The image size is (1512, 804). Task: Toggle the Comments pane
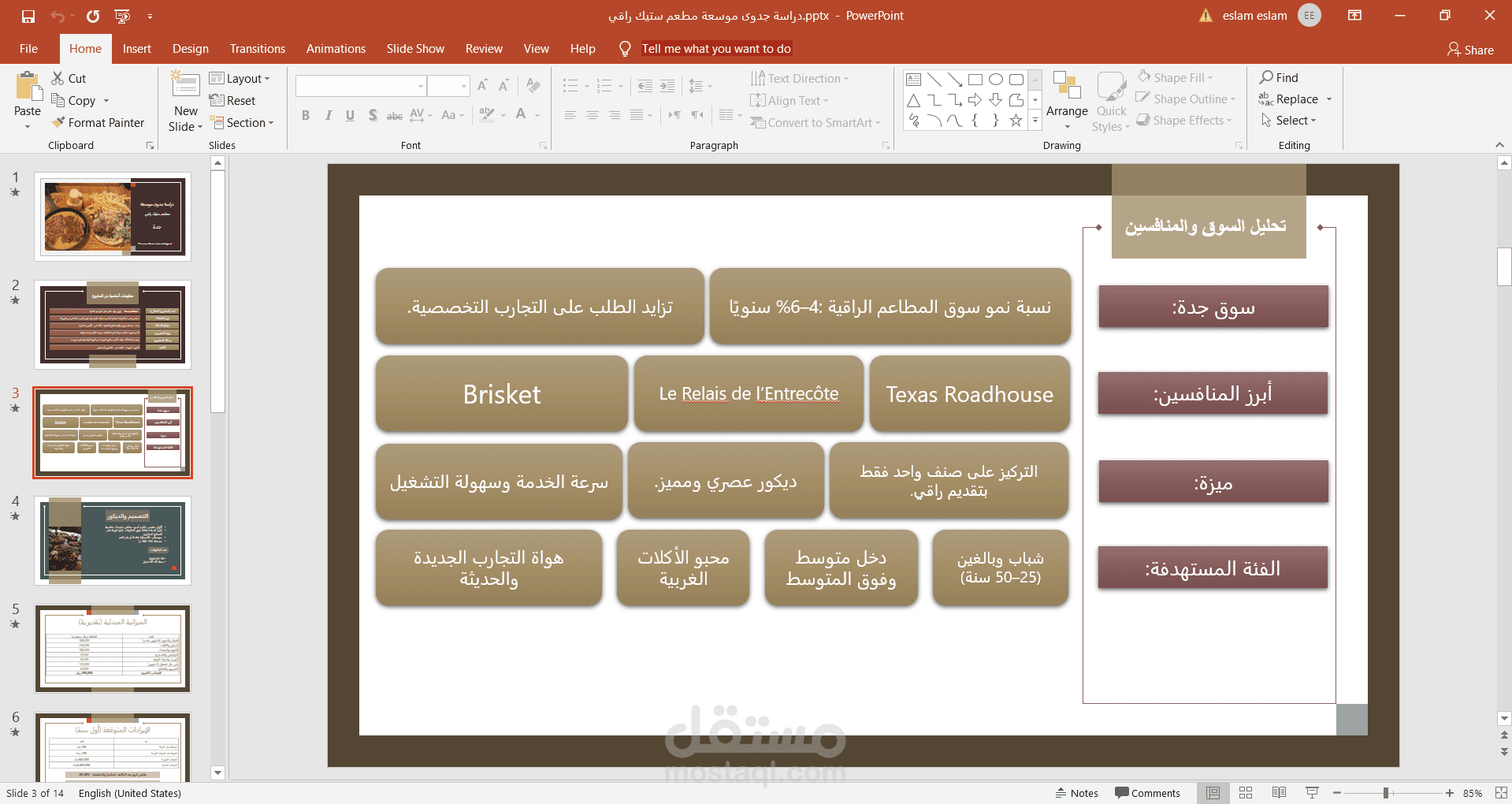click(1147, 793)
